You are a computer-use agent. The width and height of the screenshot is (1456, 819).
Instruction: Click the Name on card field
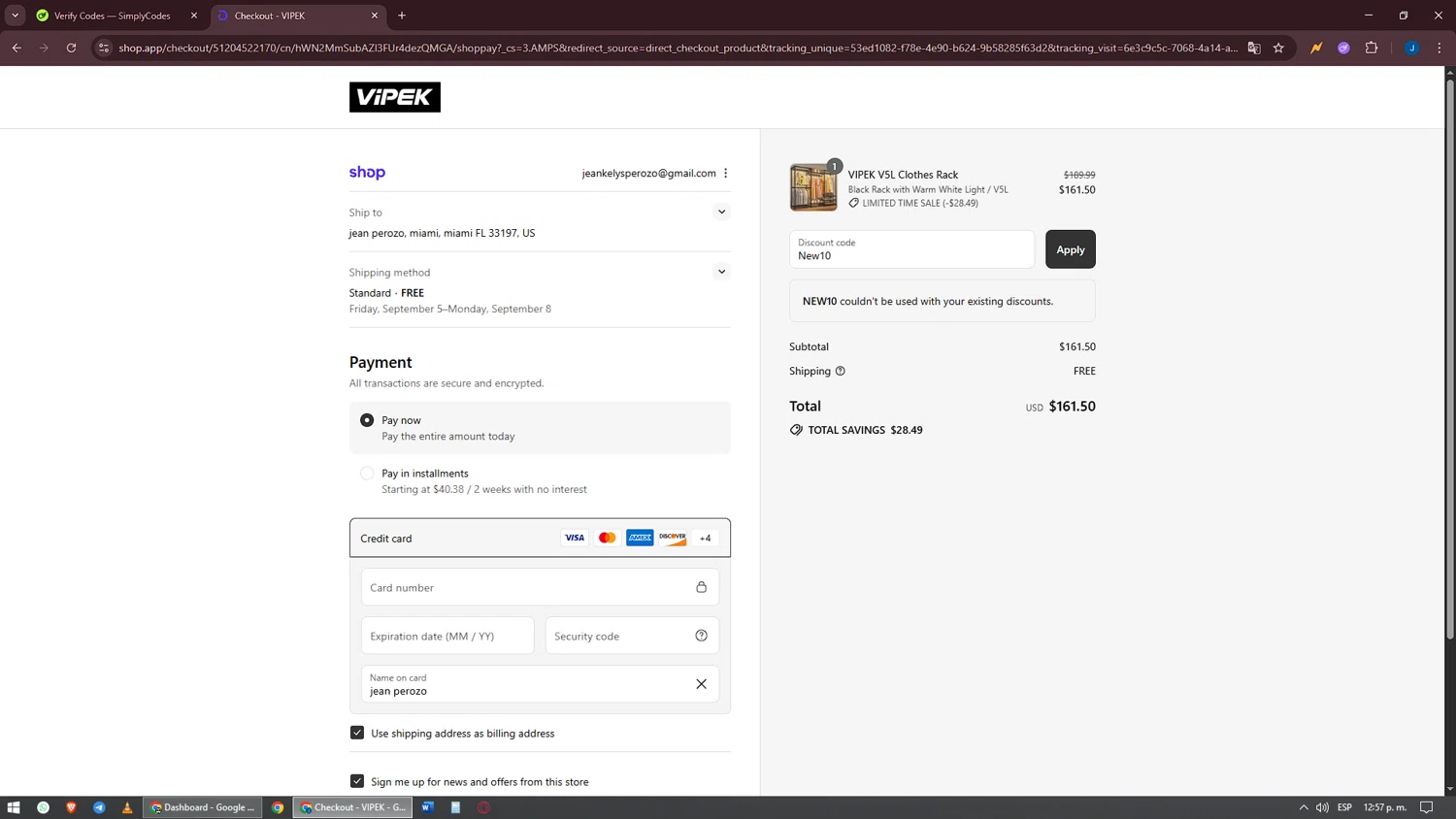point(540,684)
